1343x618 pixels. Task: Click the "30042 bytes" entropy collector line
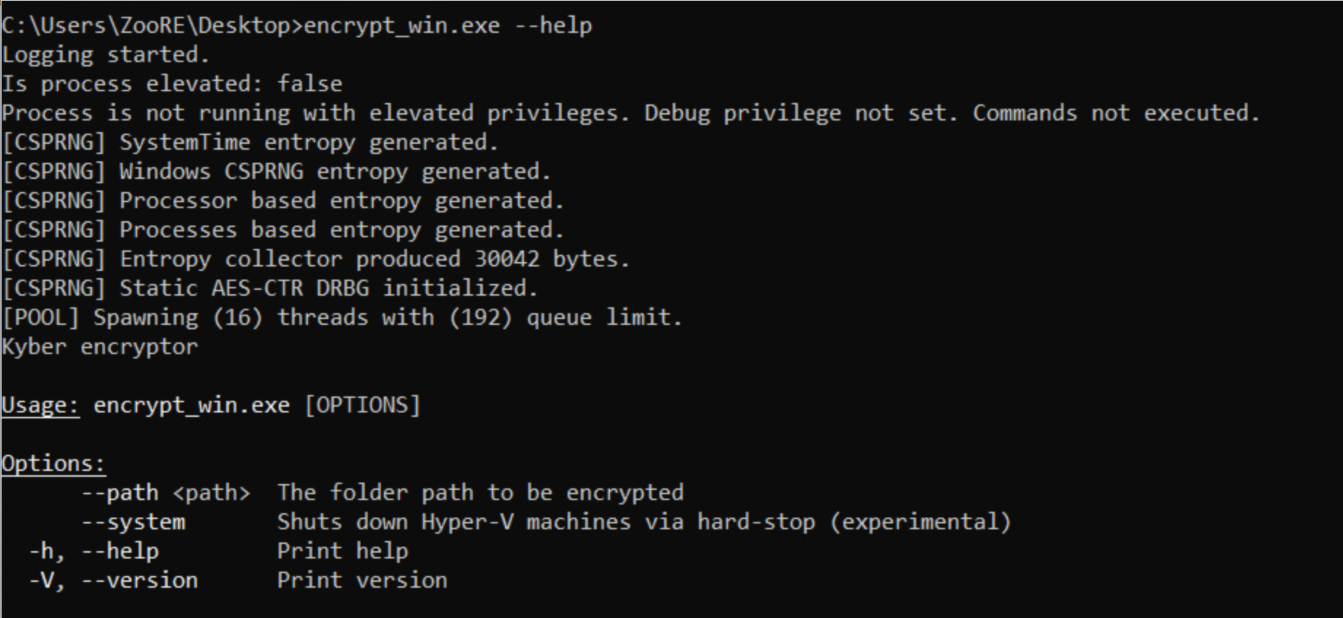[x=316, y=259]
